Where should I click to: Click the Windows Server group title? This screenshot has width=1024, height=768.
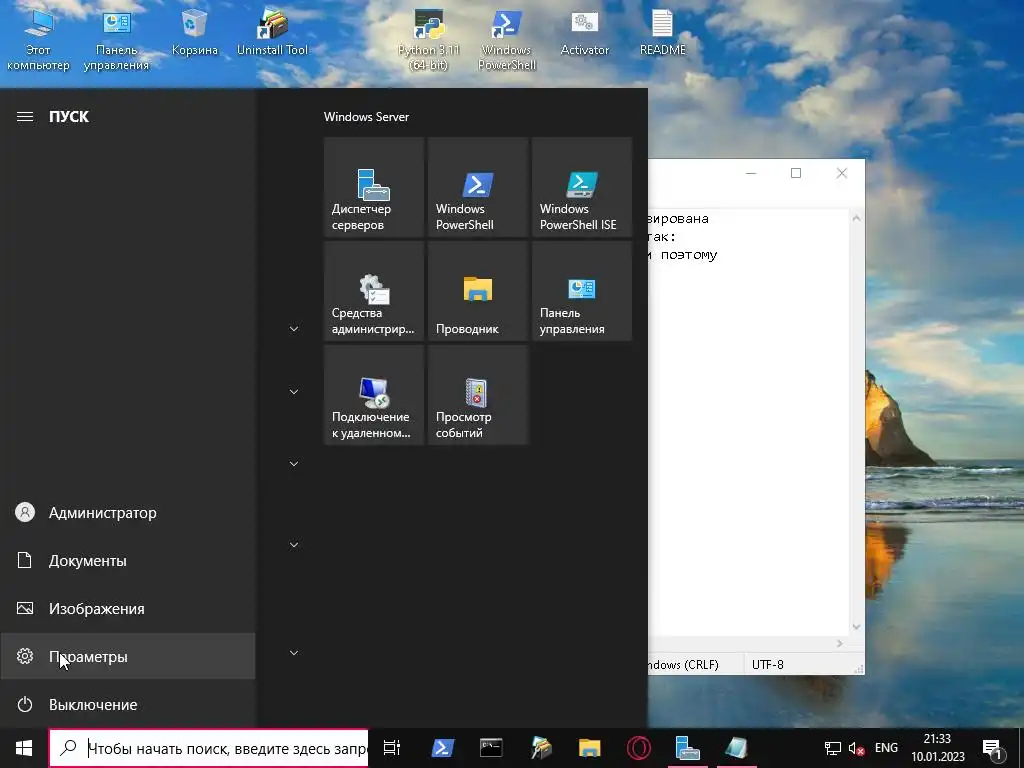coord(366,117)
